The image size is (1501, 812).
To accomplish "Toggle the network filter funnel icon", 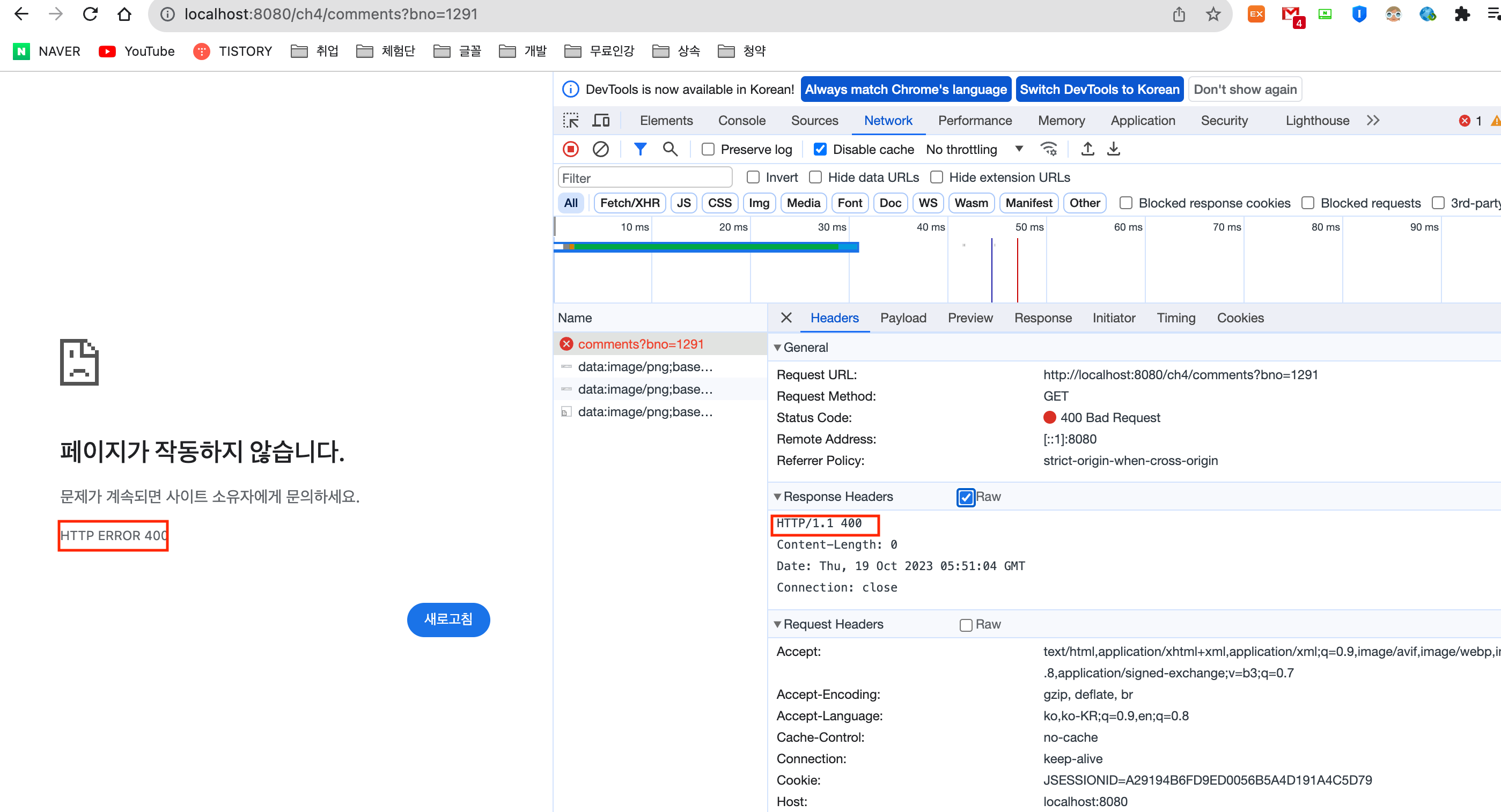I will coord(640,150).
